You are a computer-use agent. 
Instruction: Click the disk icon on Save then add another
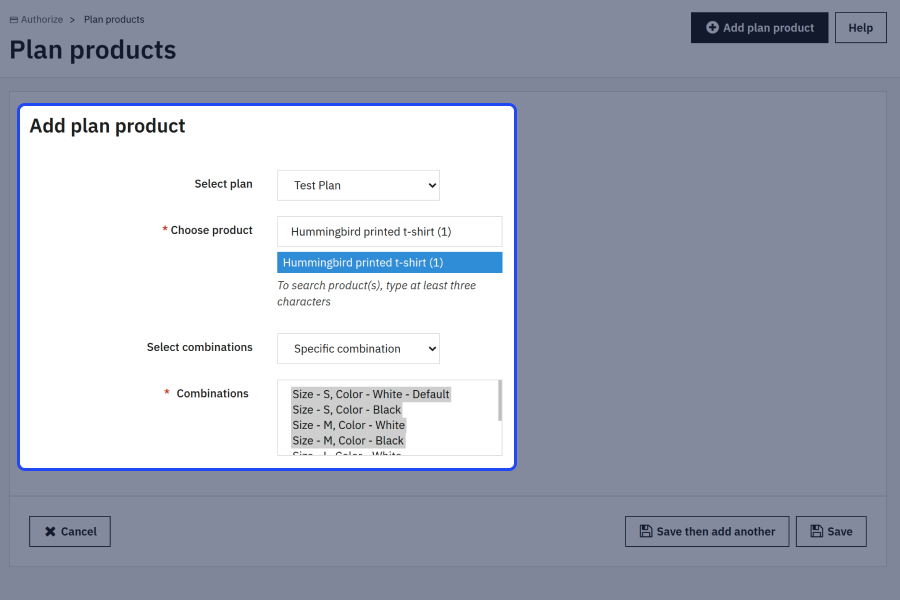point(646,532)
